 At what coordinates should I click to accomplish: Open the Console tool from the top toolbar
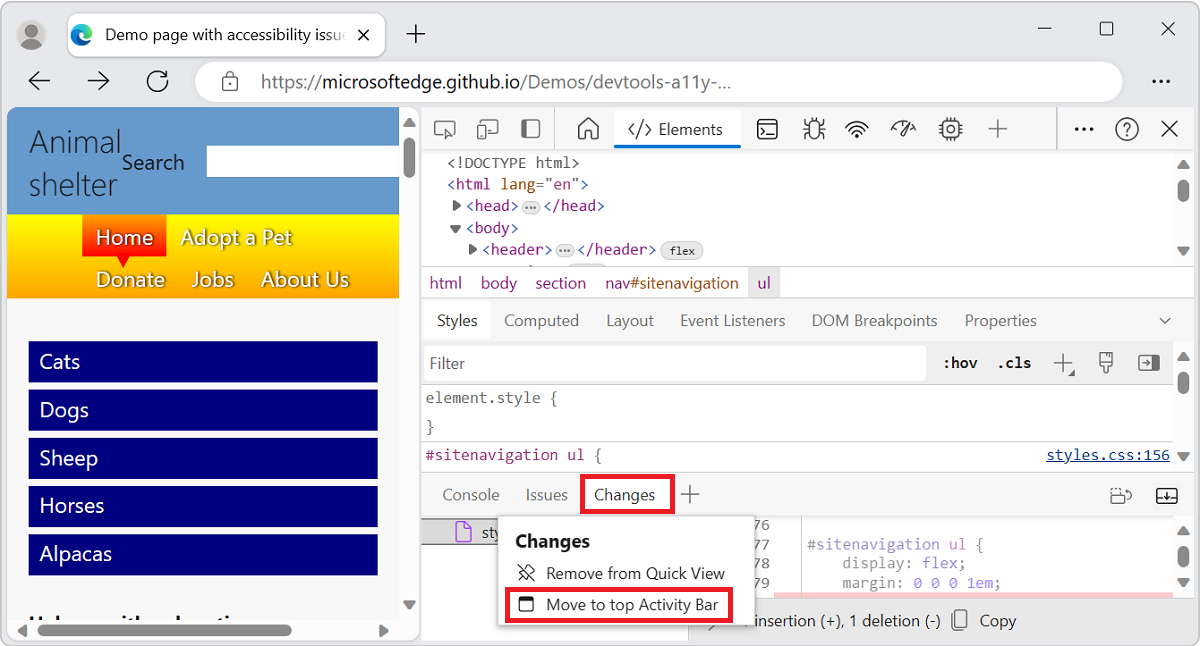(x=767, y=128)
